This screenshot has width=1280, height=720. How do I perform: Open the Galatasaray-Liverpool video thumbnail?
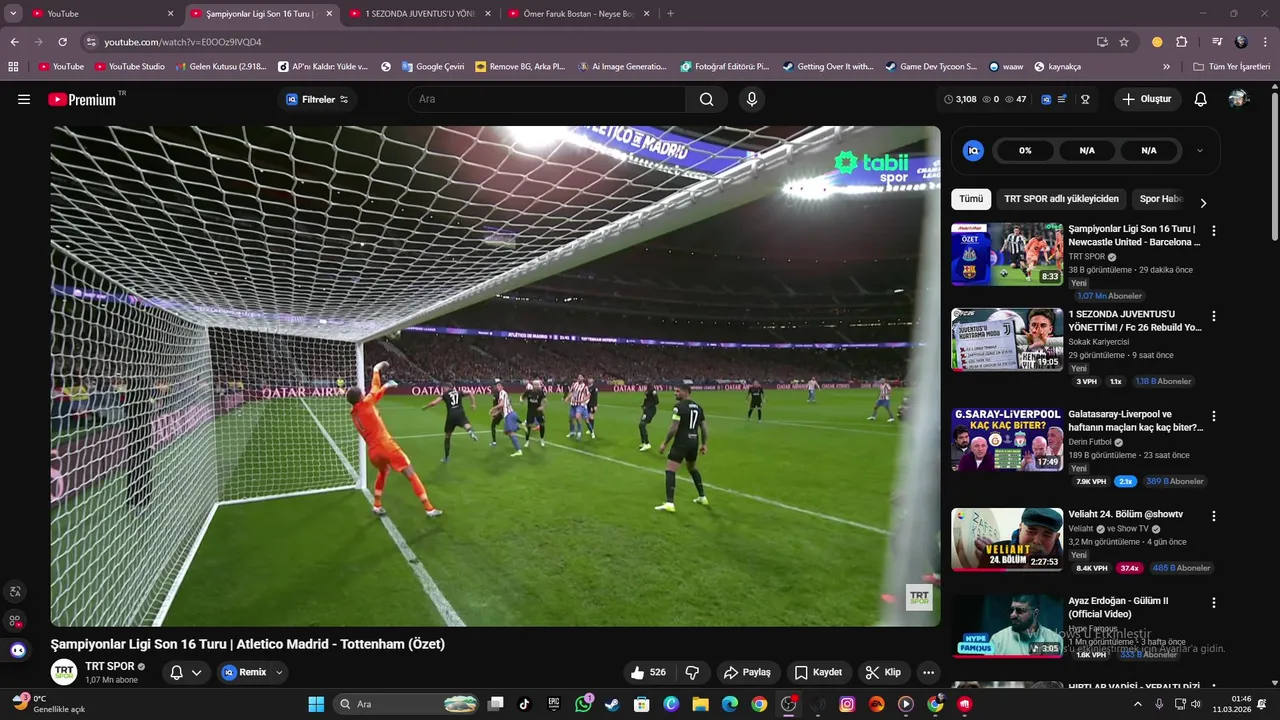point(1007,440)
